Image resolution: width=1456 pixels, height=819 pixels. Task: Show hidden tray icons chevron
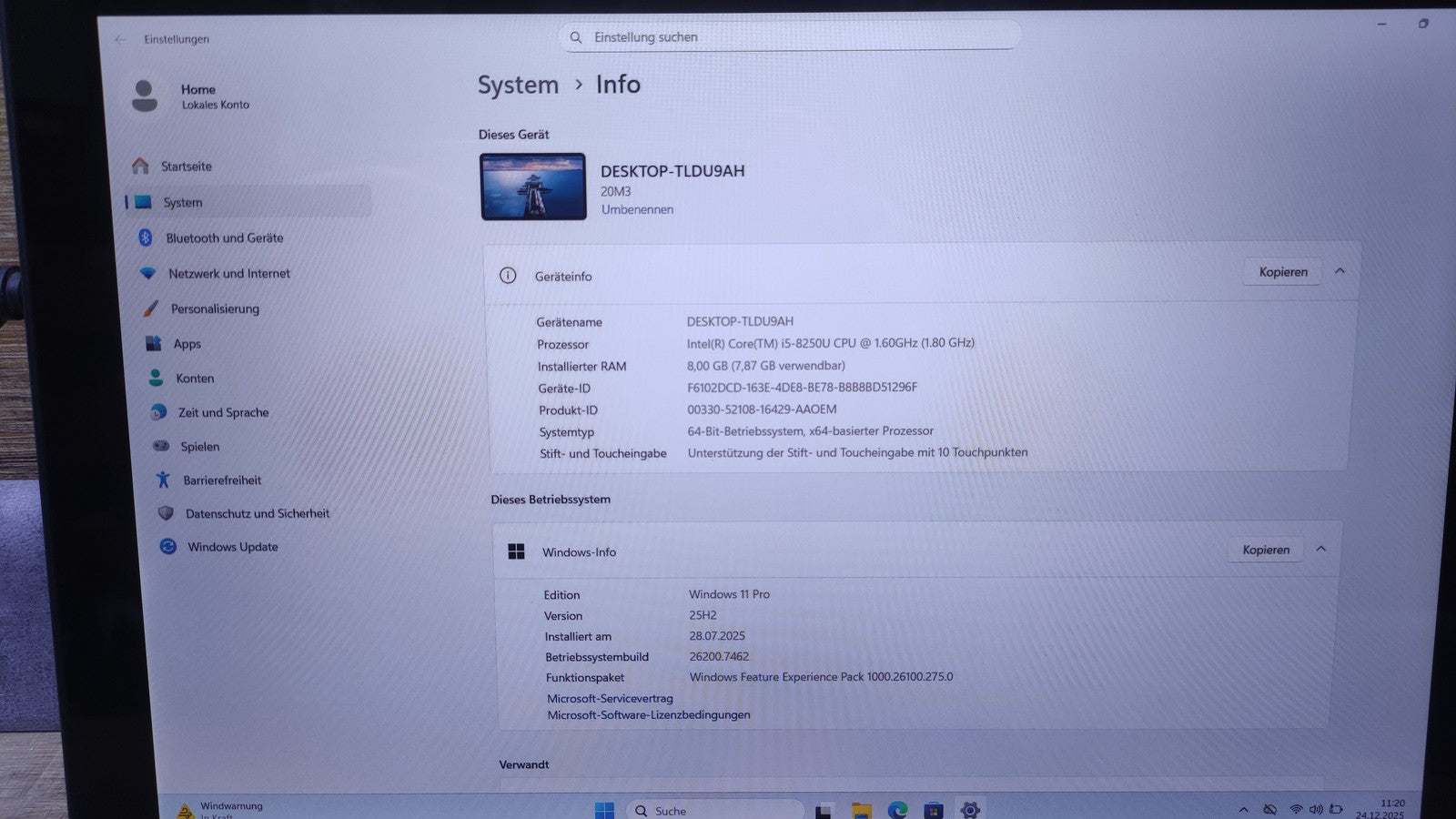click(1243, 809)
